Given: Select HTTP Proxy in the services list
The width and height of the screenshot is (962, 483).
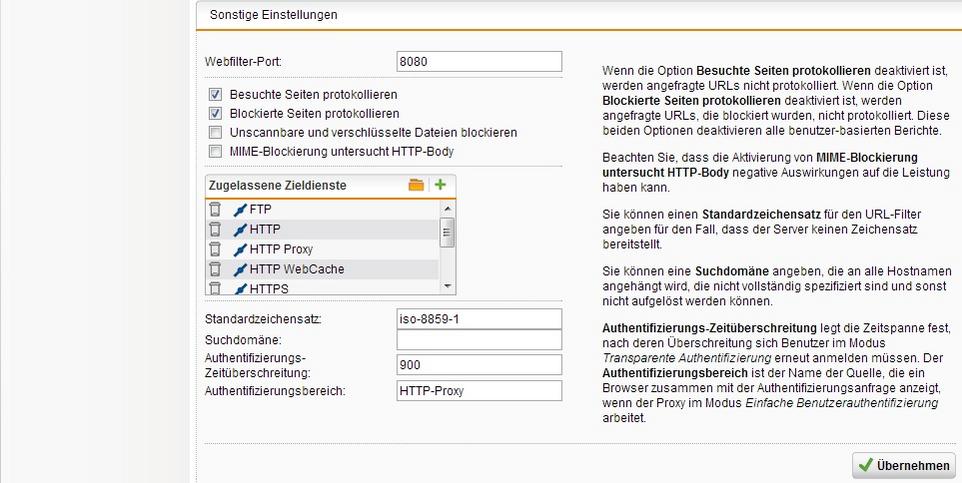Looking at the screenshot, I should coord(281,249).
